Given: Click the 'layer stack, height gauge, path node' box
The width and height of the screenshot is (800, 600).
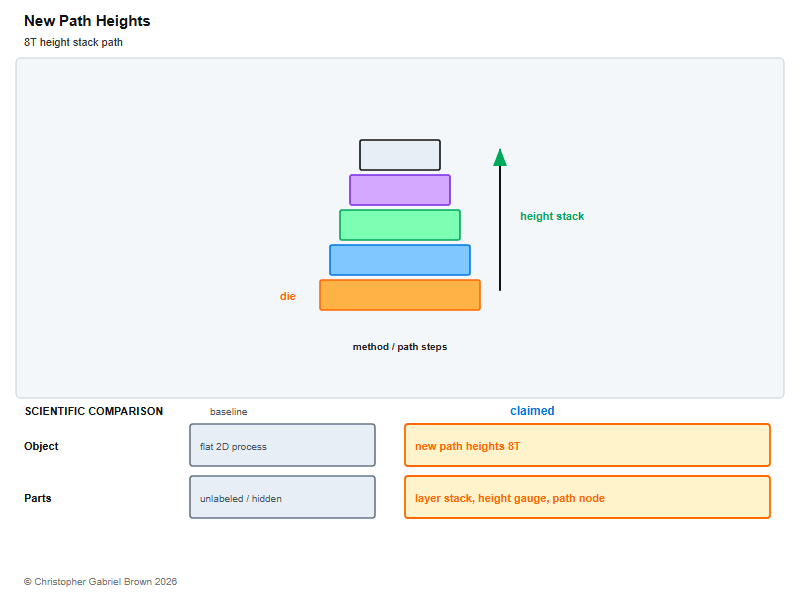Looking at the screenshot, I should point(587,497).
